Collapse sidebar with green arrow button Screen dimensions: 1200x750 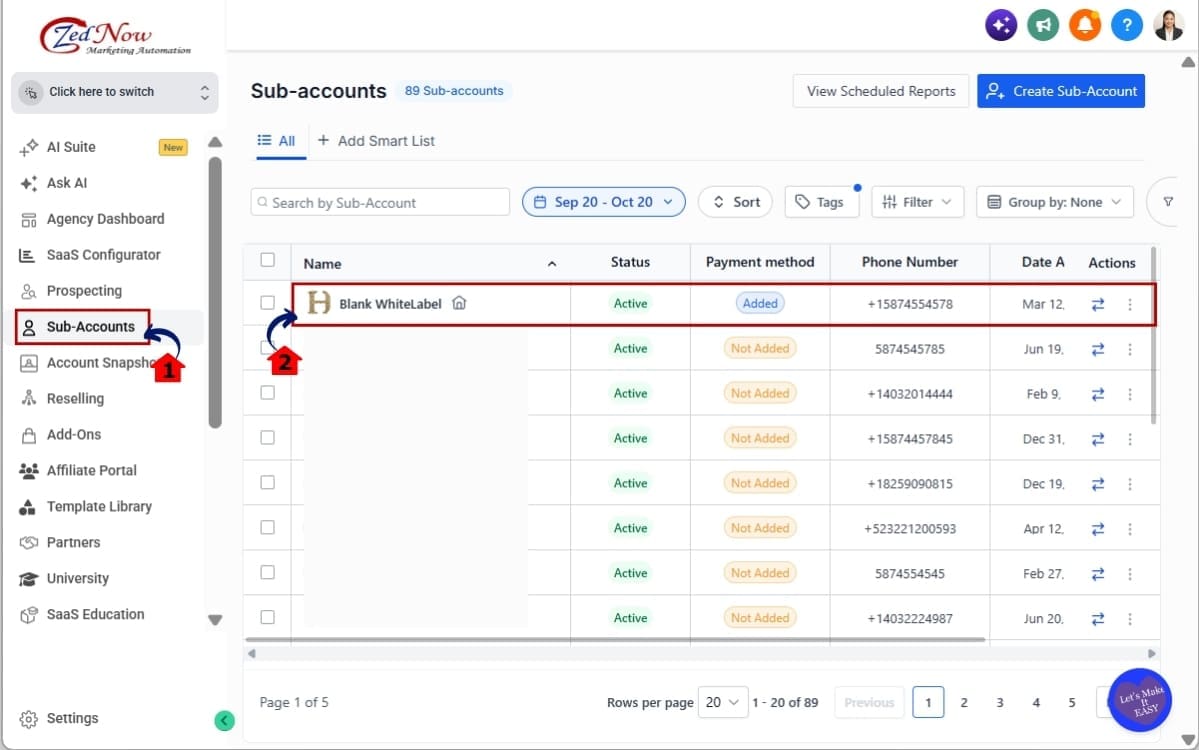coord(225,720)
